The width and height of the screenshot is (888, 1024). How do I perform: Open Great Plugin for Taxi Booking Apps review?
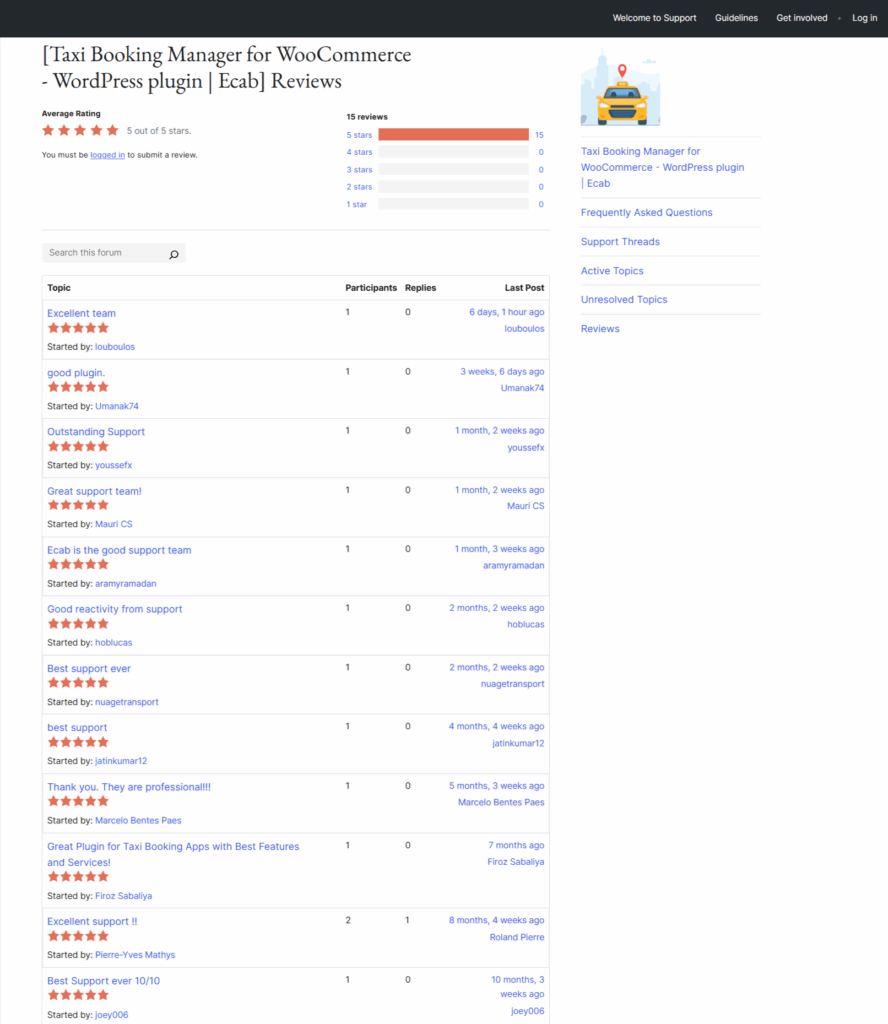[173, 854]
